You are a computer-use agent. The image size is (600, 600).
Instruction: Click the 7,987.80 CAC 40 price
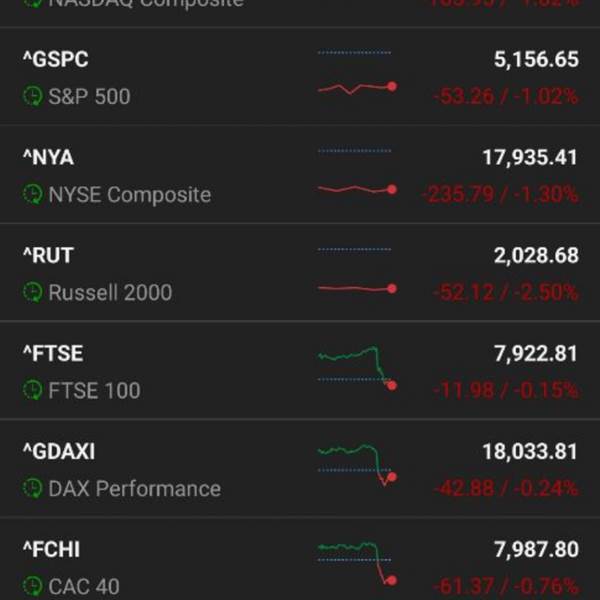(x=536, y=550)
